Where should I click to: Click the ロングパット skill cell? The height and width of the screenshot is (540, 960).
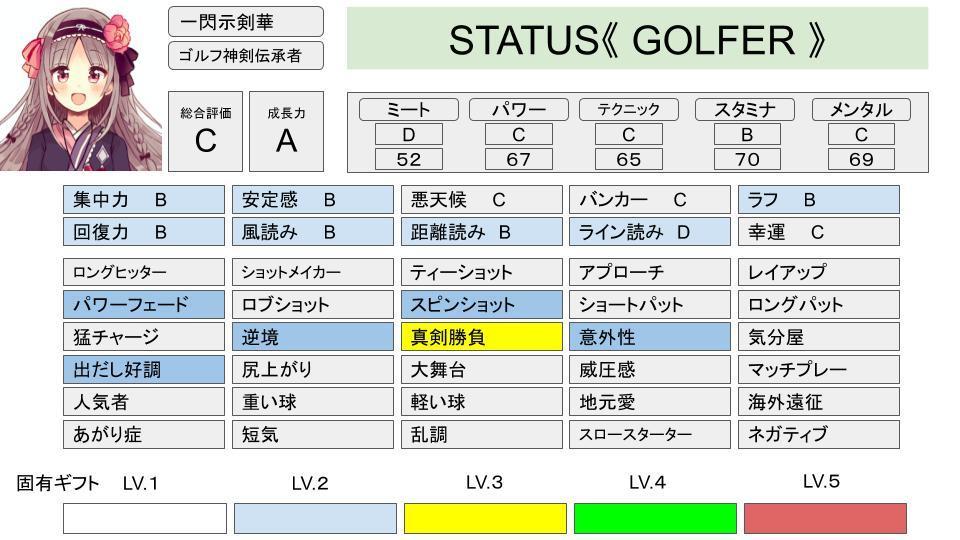818,304
